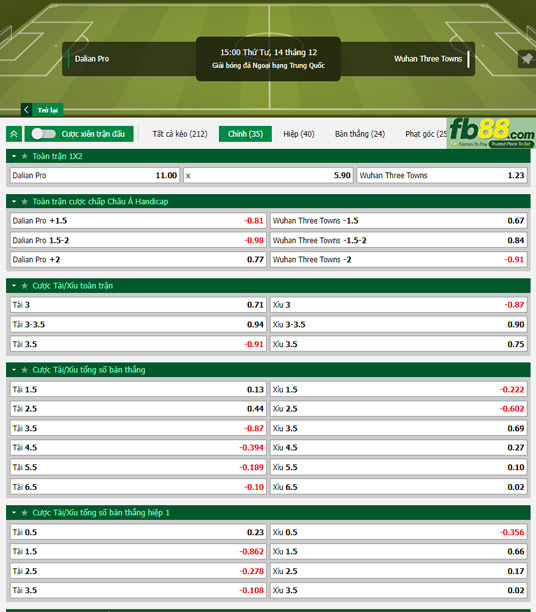Open the Phạt góc tab

[x=426, y=134]
